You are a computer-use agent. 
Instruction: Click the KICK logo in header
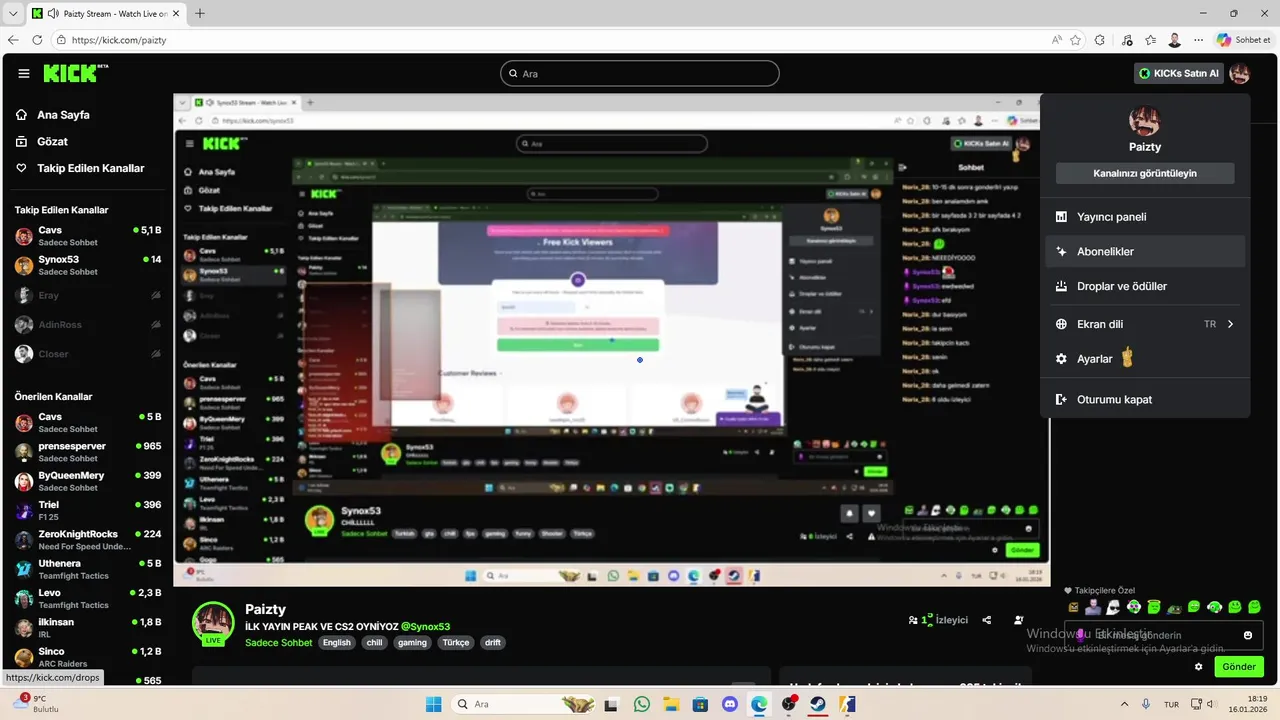pos(76,73)
